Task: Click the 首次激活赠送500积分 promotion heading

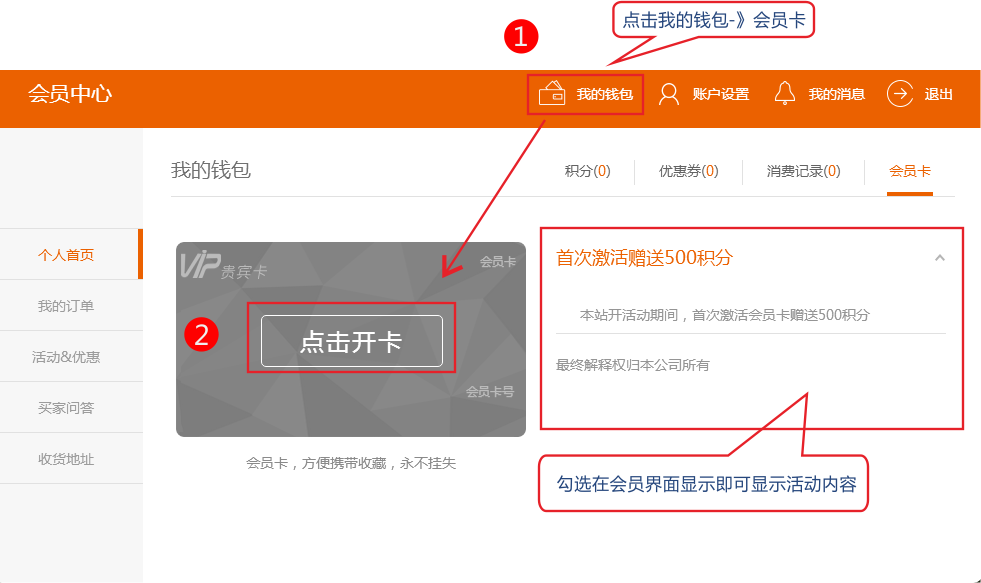Action: click(x=644, y=258)
